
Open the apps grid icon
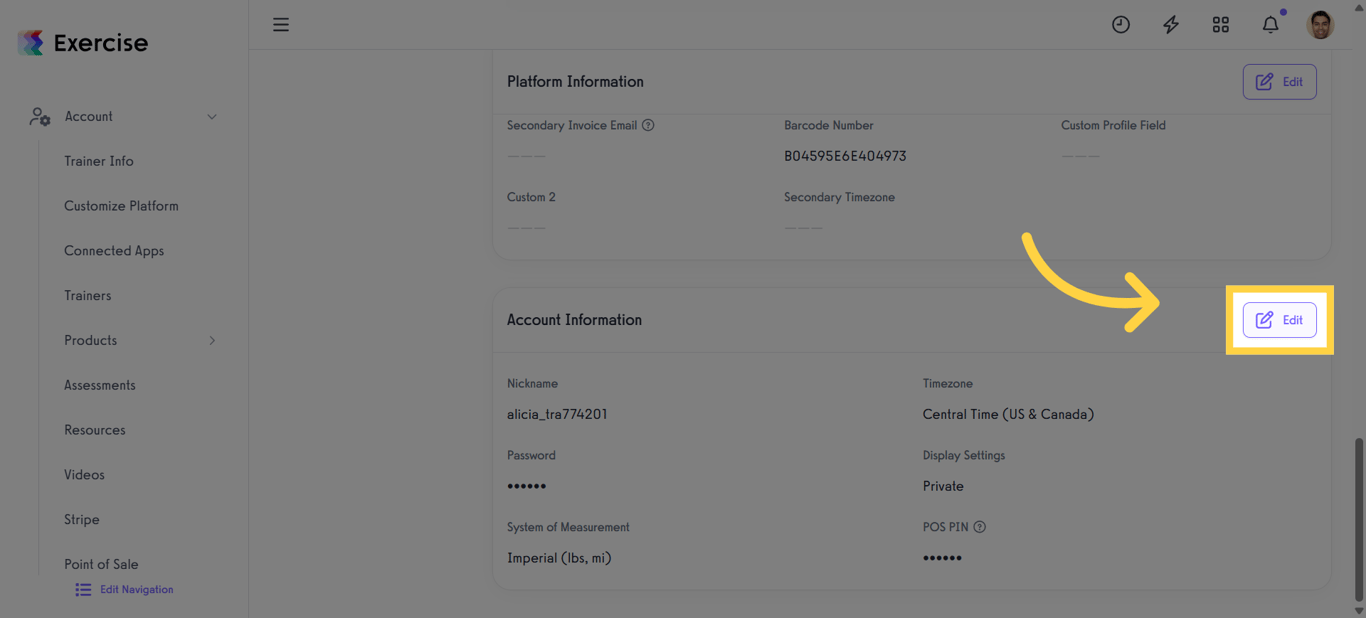[1221, 25]
